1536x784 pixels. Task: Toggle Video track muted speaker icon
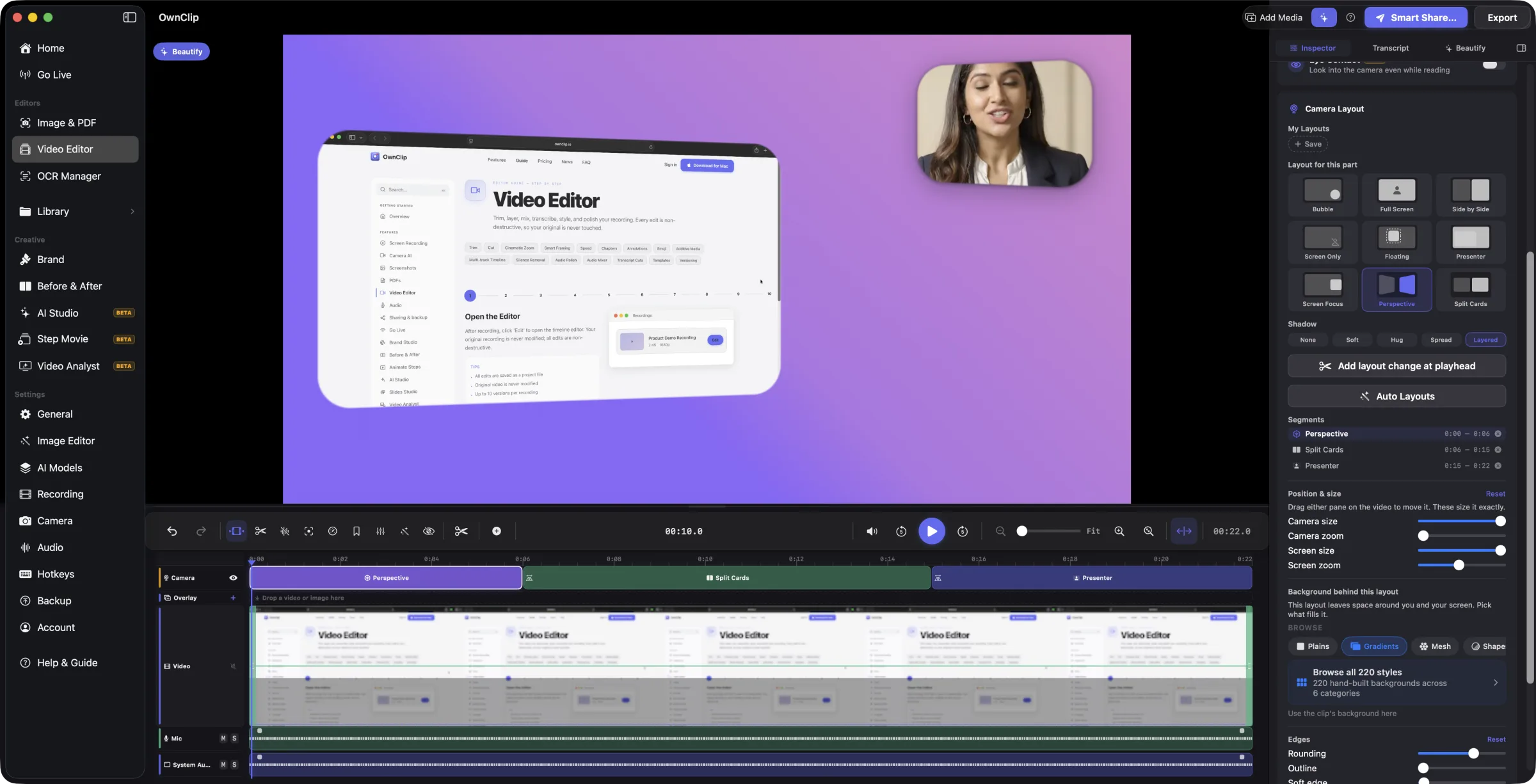[233, 666]
